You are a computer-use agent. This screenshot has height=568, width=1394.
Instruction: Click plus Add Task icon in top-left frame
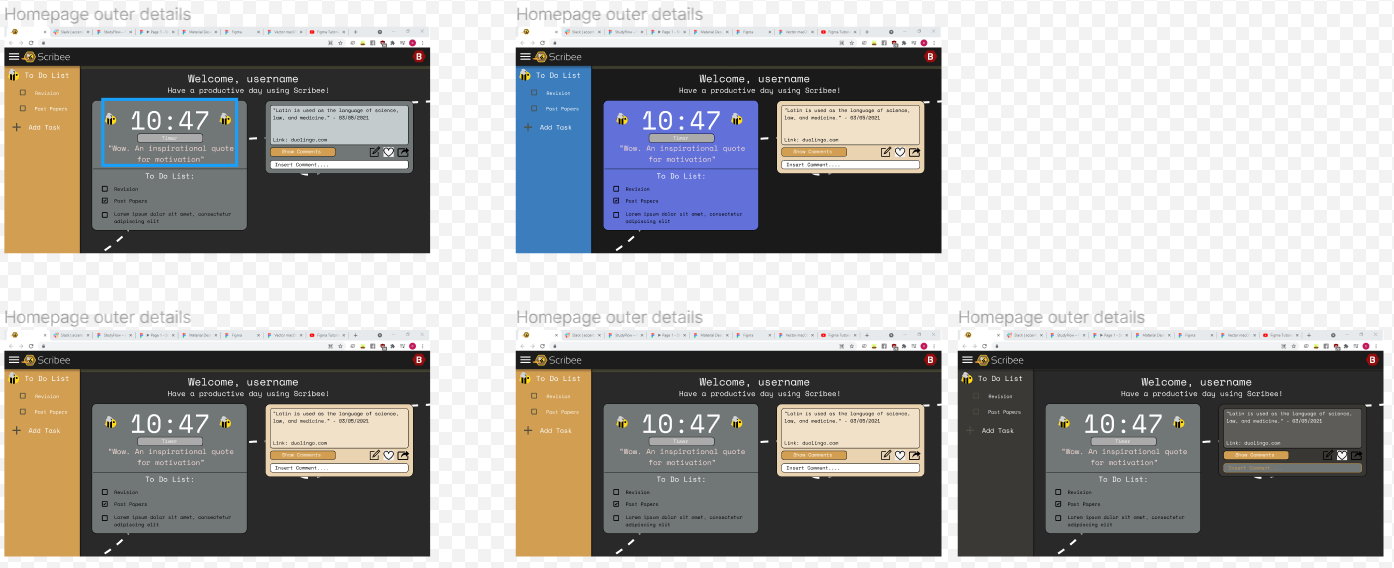point(16,127)
